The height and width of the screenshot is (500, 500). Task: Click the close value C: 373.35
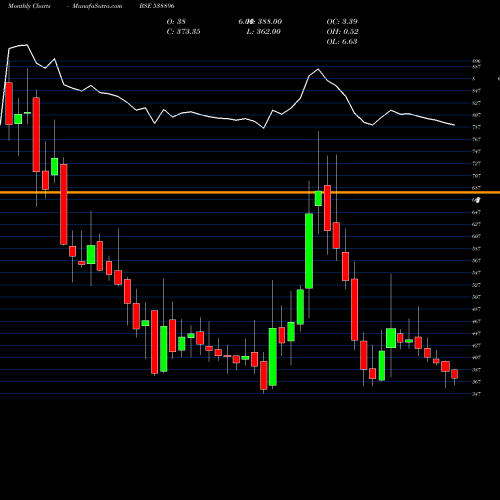183,32
